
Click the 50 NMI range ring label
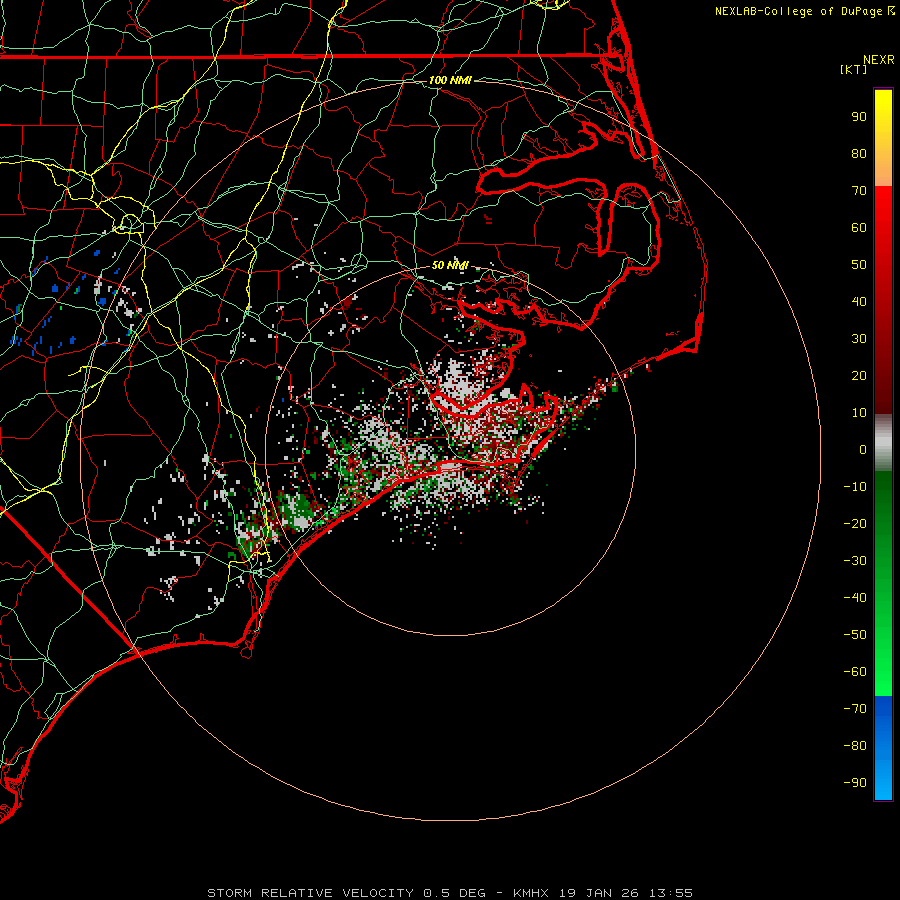click(450, 265)
